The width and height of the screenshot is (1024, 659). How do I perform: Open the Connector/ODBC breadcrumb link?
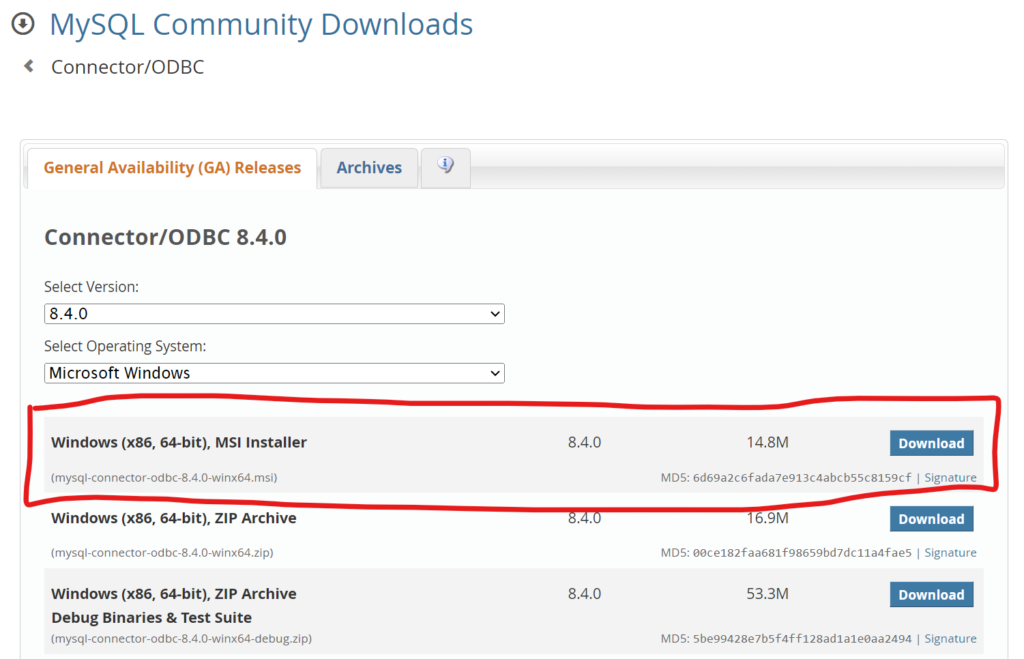[x=127, y=67]
